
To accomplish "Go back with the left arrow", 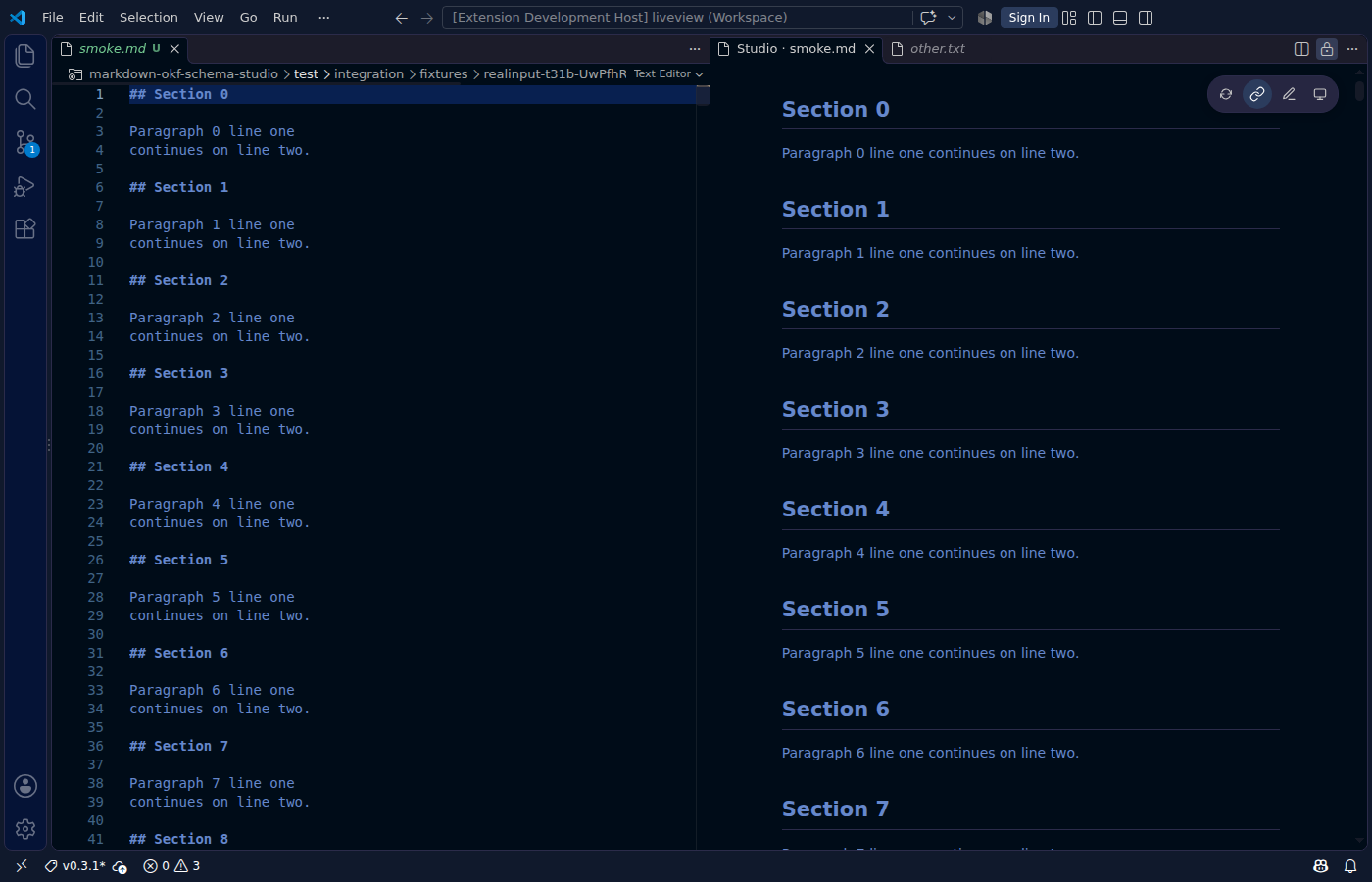I will (x=401, y=18).
